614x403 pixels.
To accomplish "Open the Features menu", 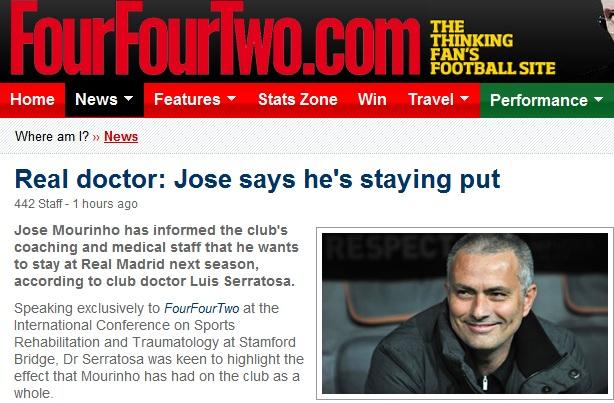I will 195,99.
